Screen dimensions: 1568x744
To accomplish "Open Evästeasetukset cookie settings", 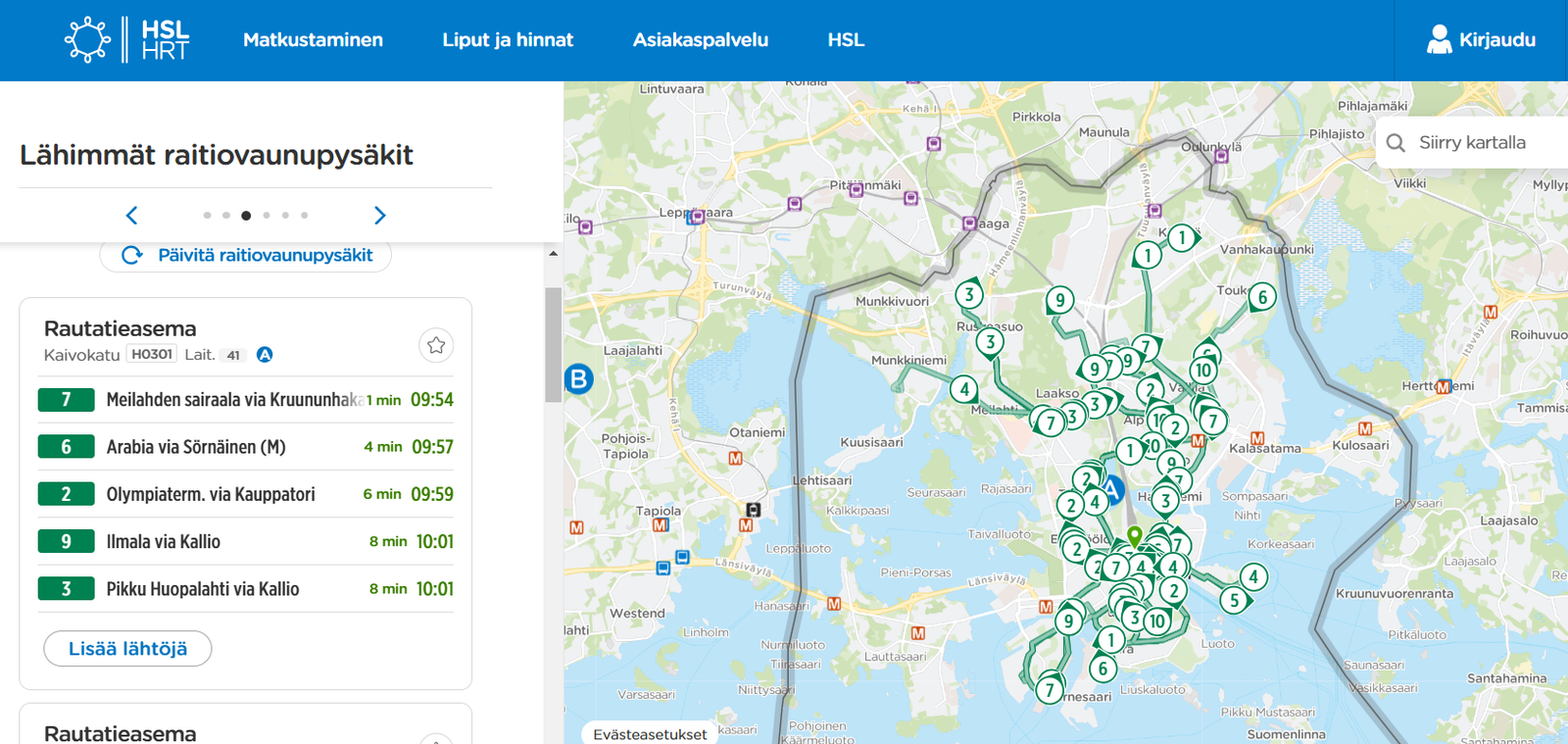I will coord(650,734).
